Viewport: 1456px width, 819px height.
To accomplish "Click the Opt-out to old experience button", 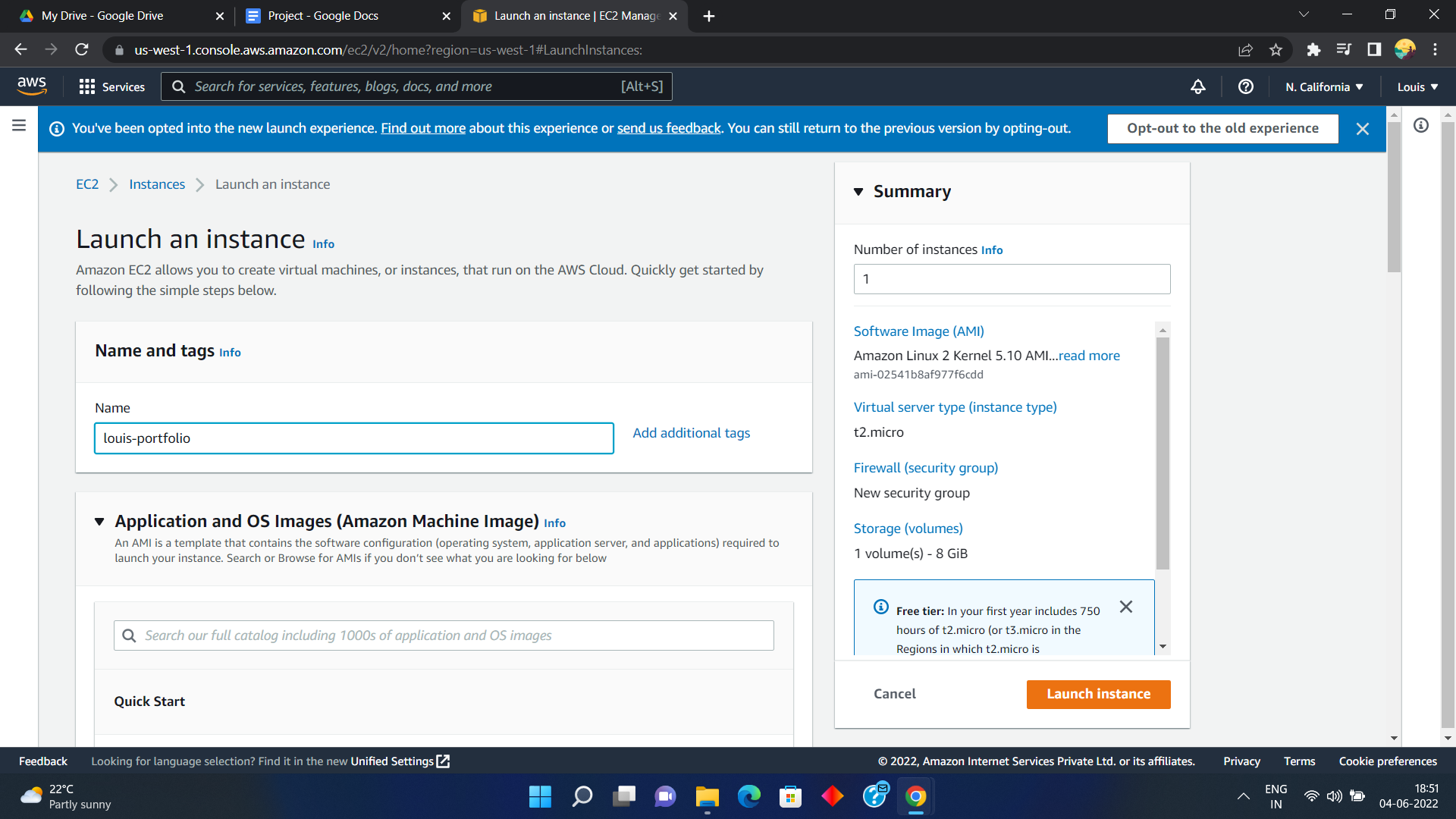I will tap(1222, 128).
